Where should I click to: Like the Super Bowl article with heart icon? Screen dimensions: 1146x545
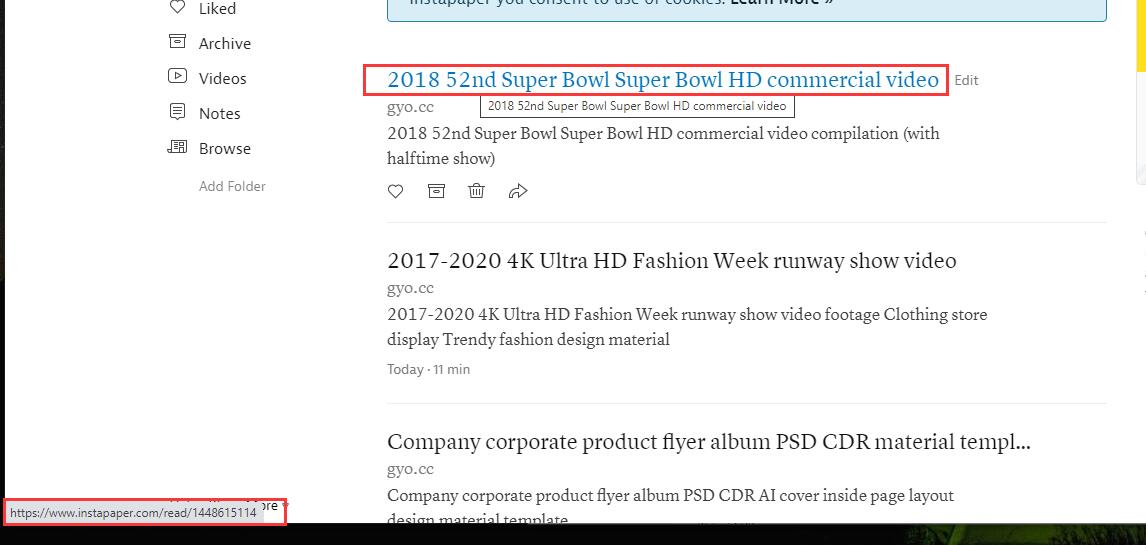395,191
